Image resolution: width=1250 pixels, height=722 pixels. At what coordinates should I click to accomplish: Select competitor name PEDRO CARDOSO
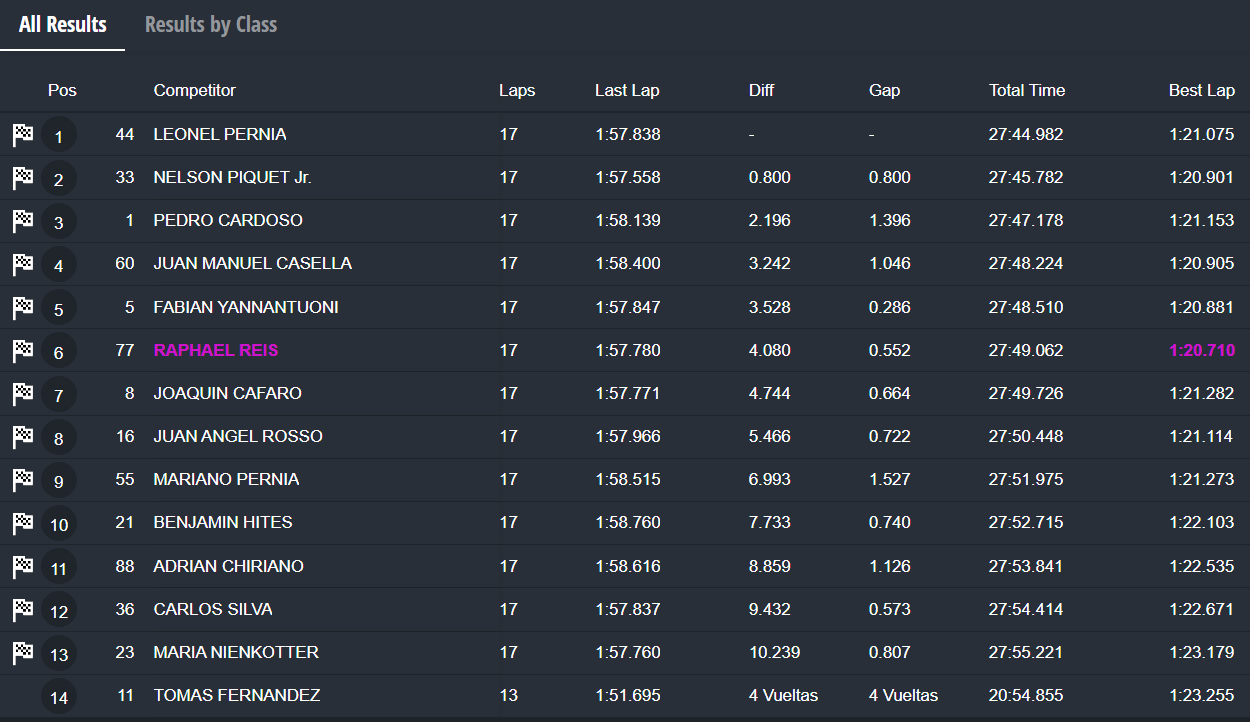click(x=228, y=220)
